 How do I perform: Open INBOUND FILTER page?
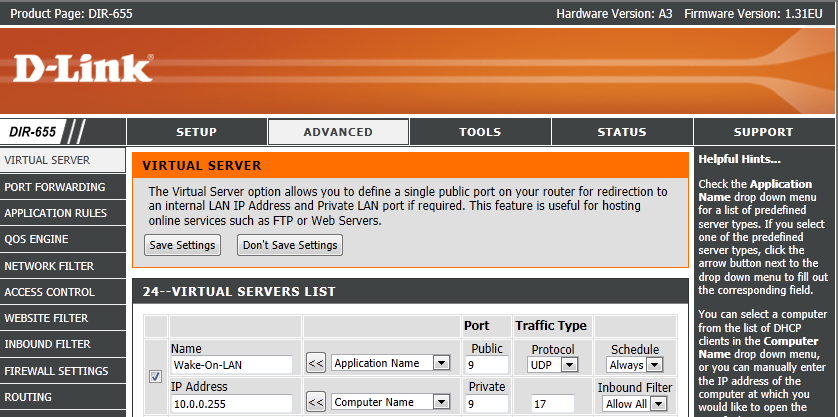click(x=63, y=344)
